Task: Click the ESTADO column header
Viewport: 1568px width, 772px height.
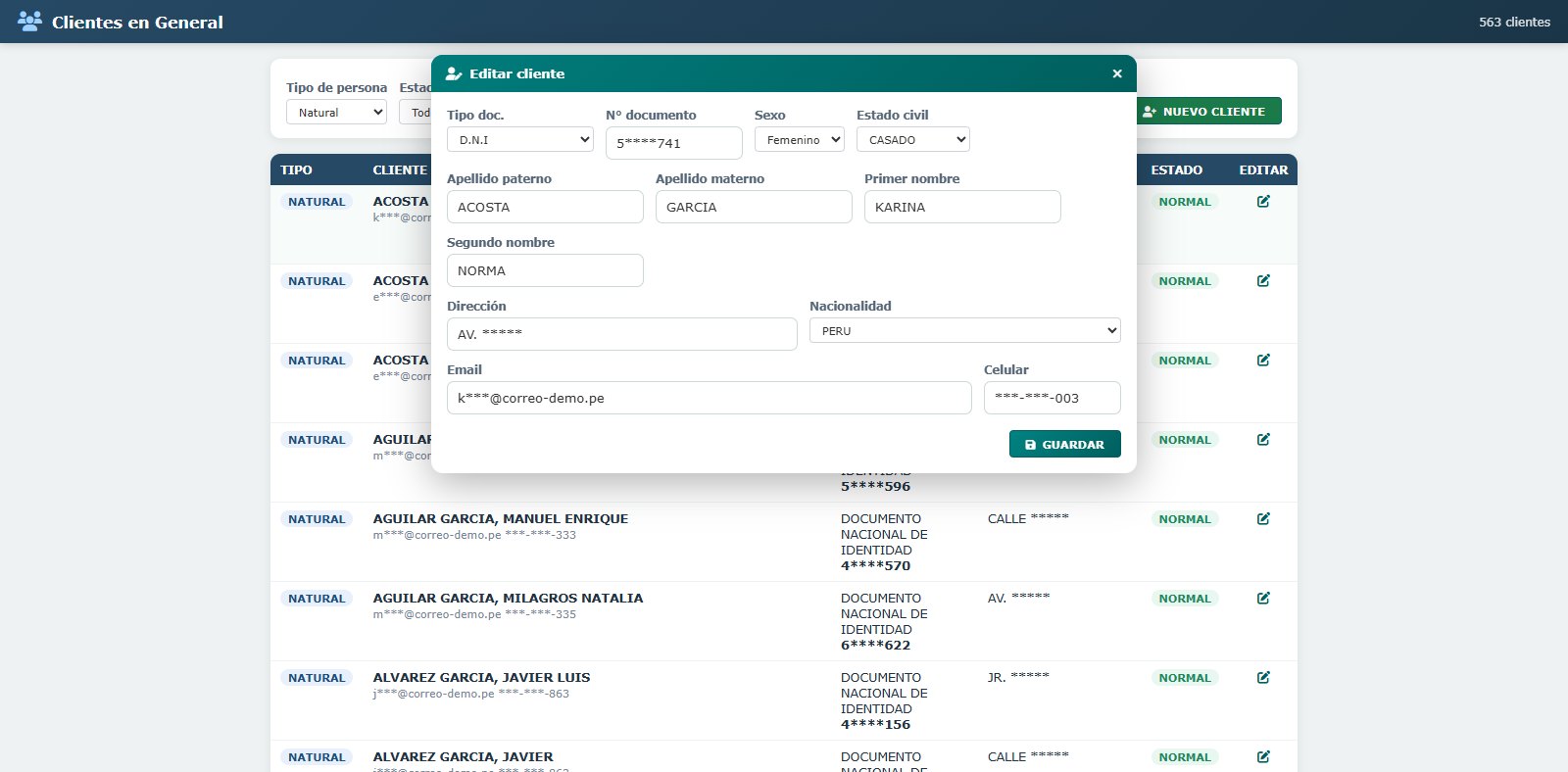Action: [1177, 170]
